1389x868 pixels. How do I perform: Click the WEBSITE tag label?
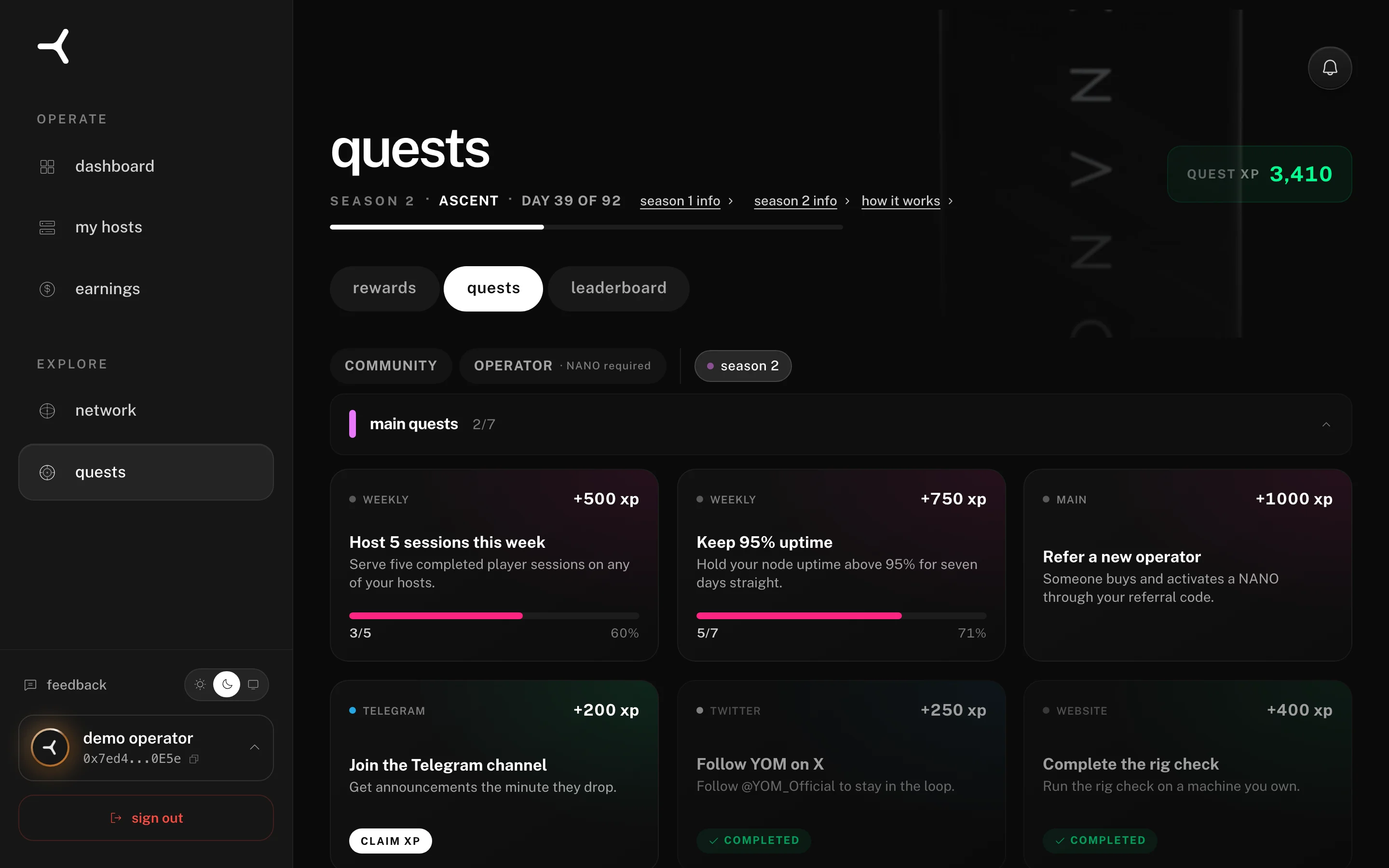[1081, 711]
